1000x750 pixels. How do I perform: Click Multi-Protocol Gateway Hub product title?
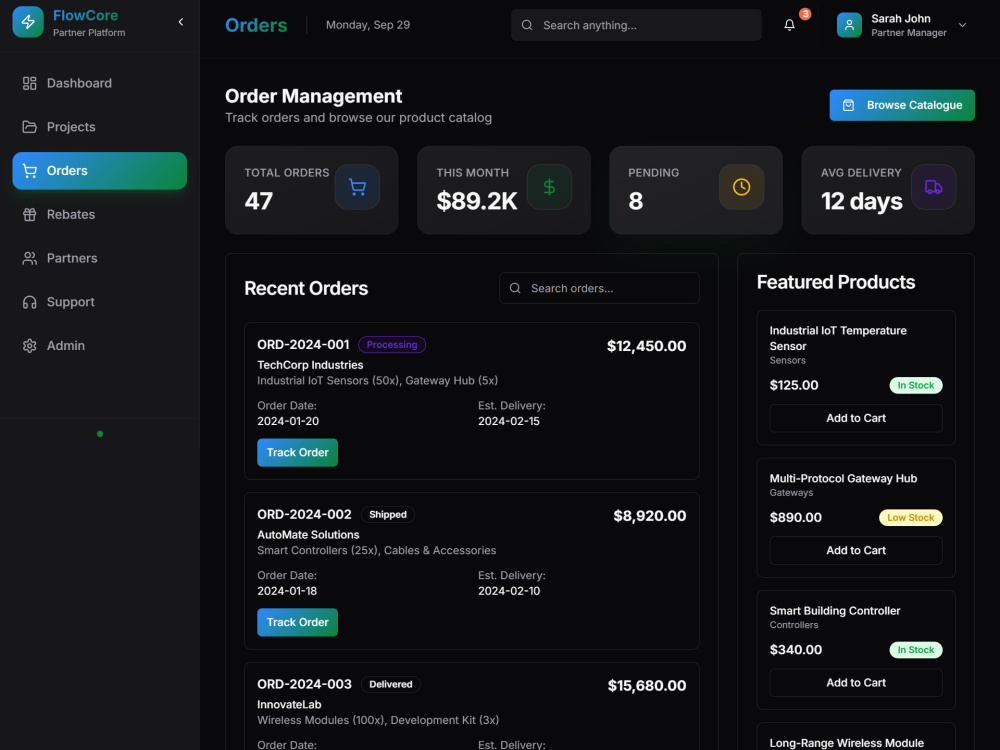pos(843,478)
